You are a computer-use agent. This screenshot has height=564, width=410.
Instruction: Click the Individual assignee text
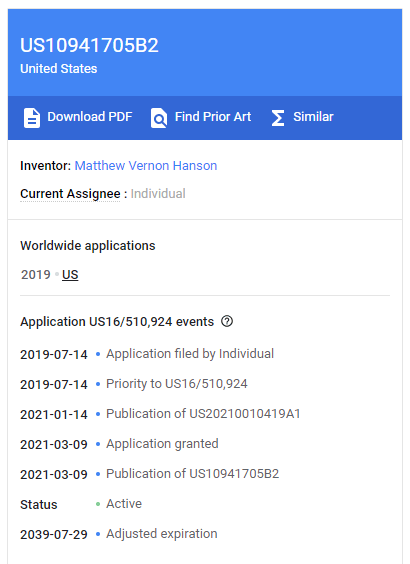158,194
